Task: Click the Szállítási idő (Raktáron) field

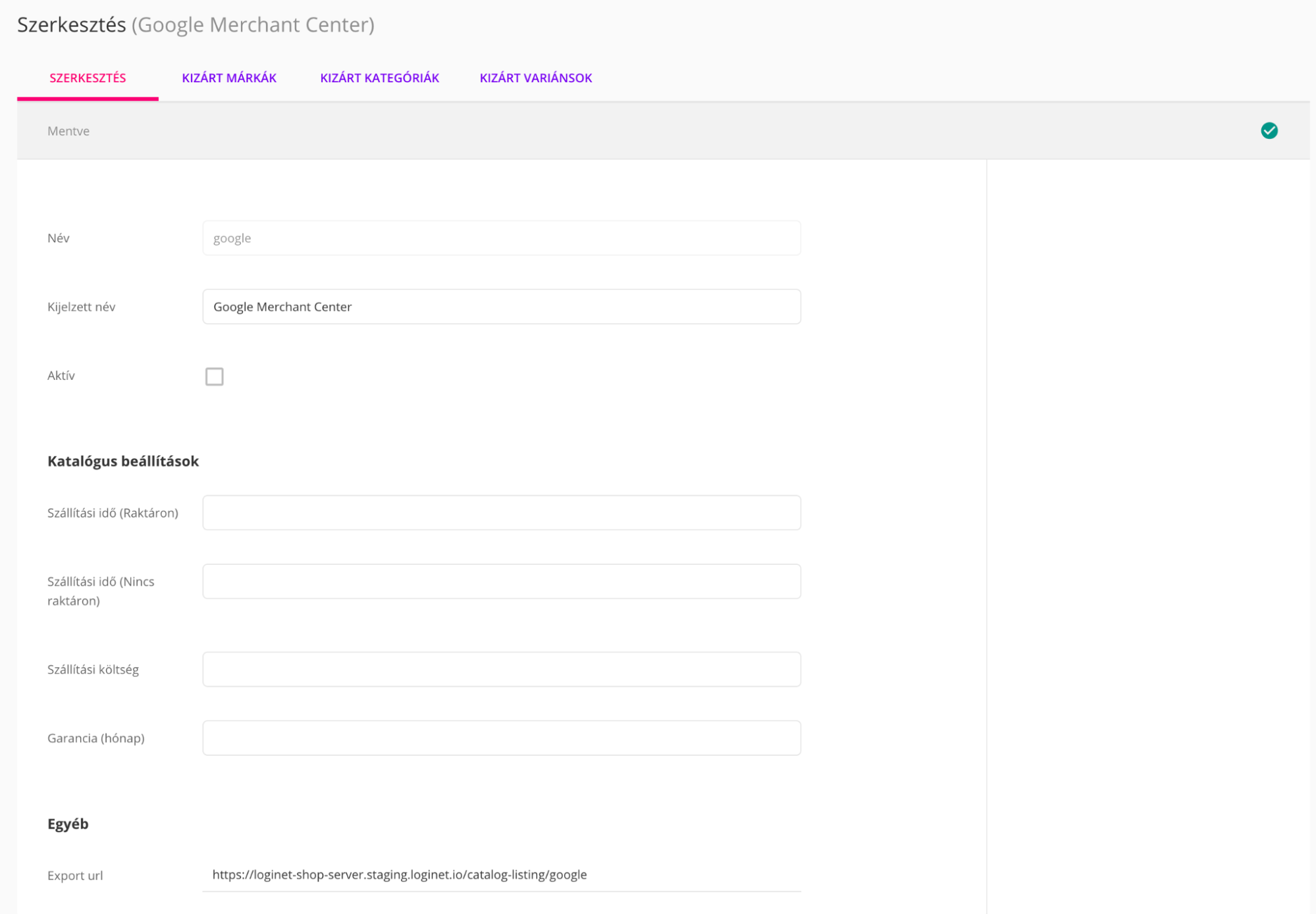Action: pyautogui.click(x=501, y=512)
